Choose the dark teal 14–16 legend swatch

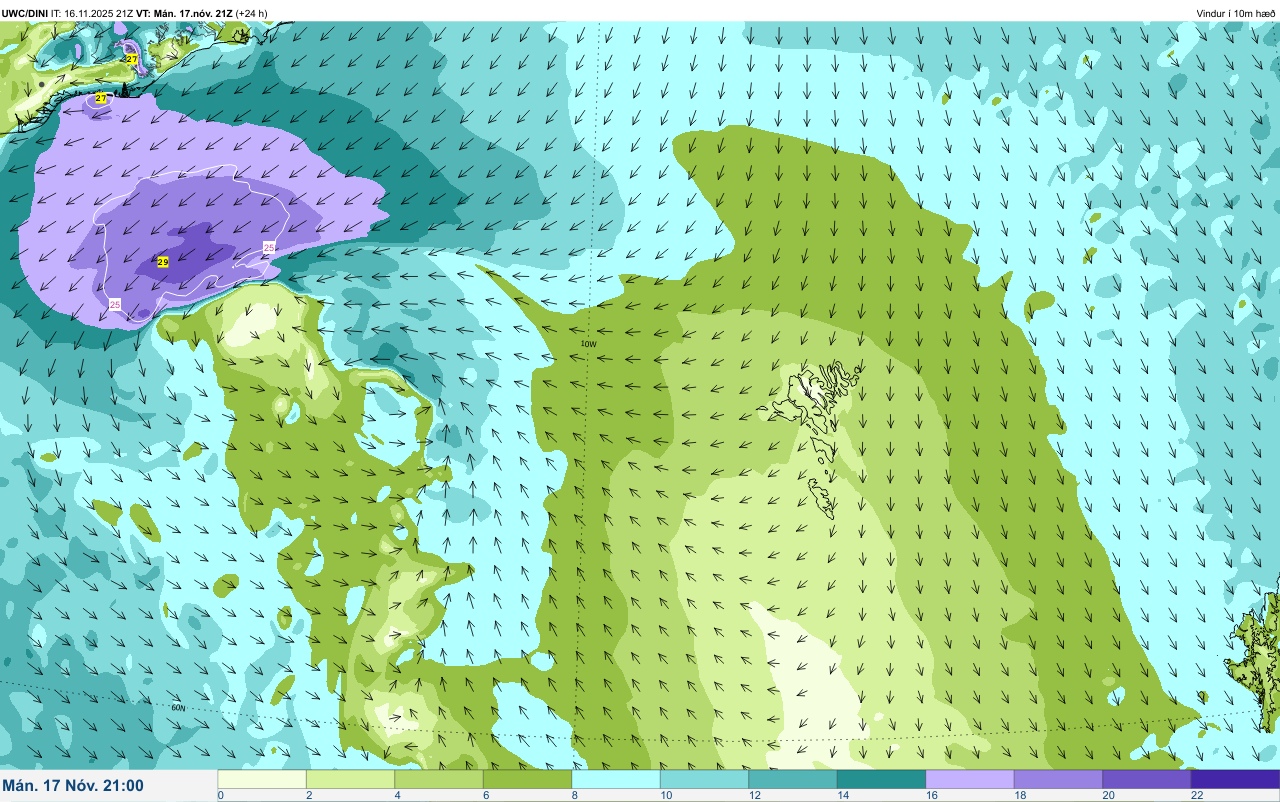click(881, 779)
